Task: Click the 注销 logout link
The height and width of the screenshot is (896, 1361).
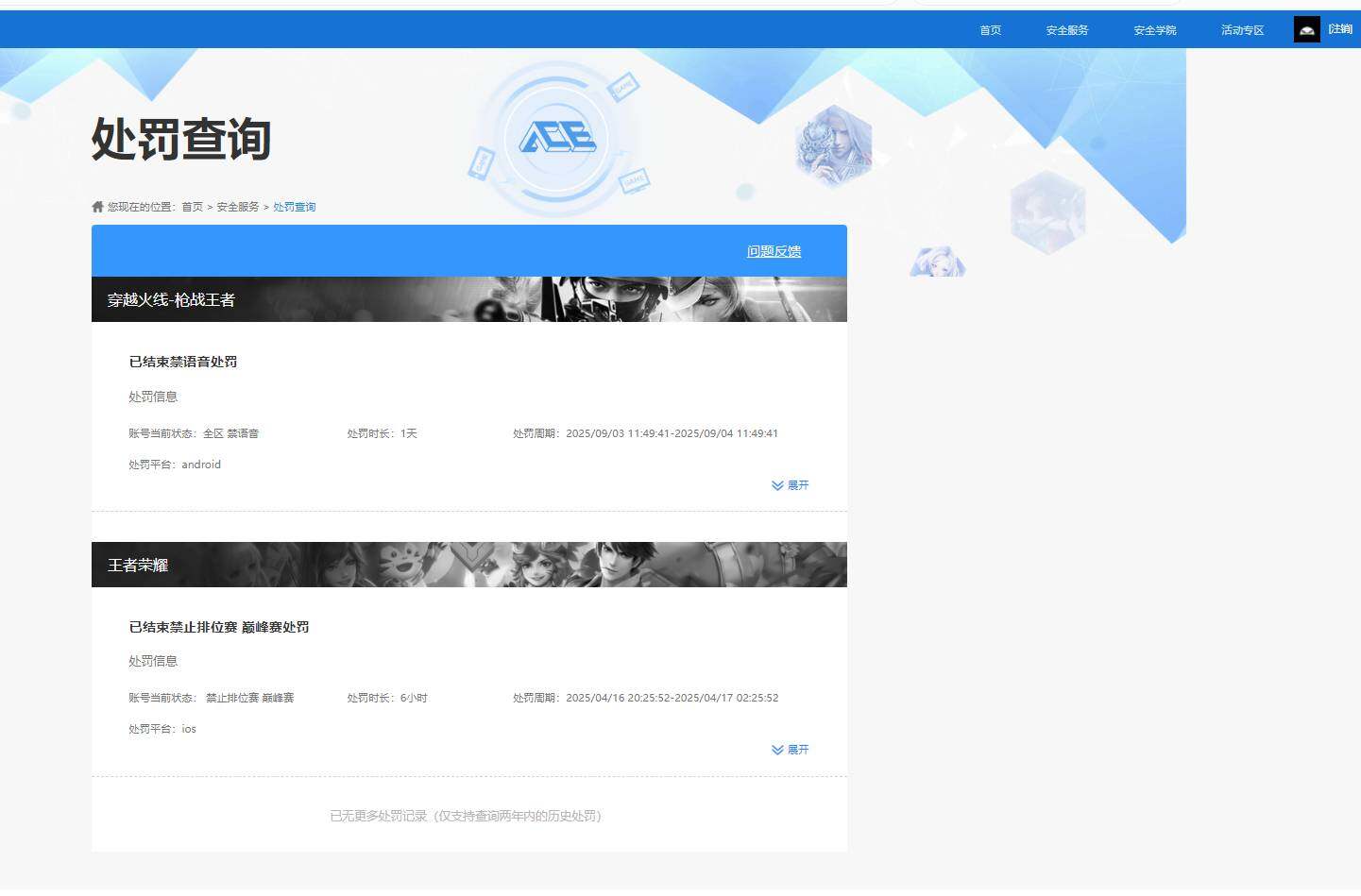Action: (x=1340, y=29)
